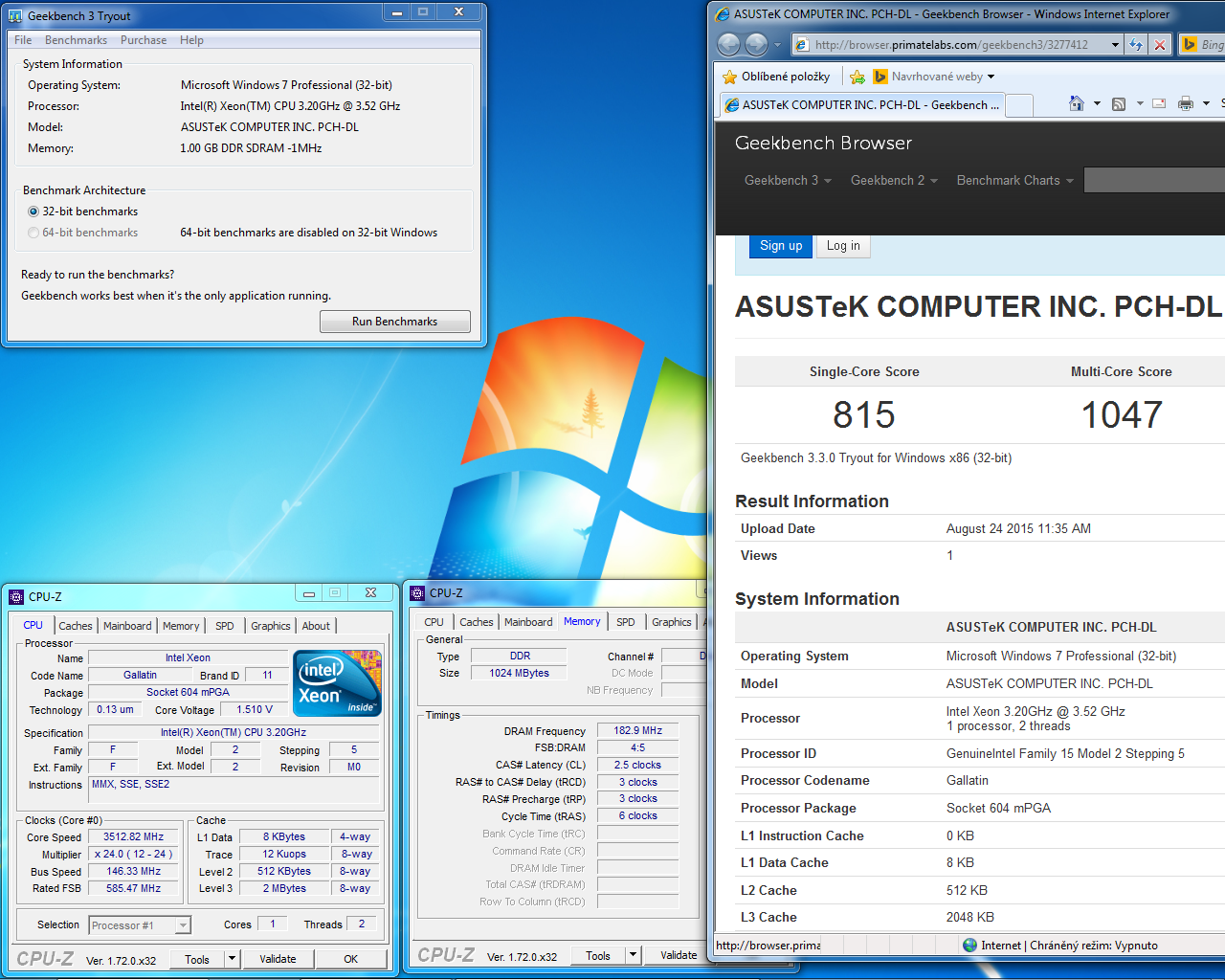Switch to Graphics tab in the Memory CPU-Z window
Image resolution: width=1225 pixels, height=980 pixels.
[672, 622]
